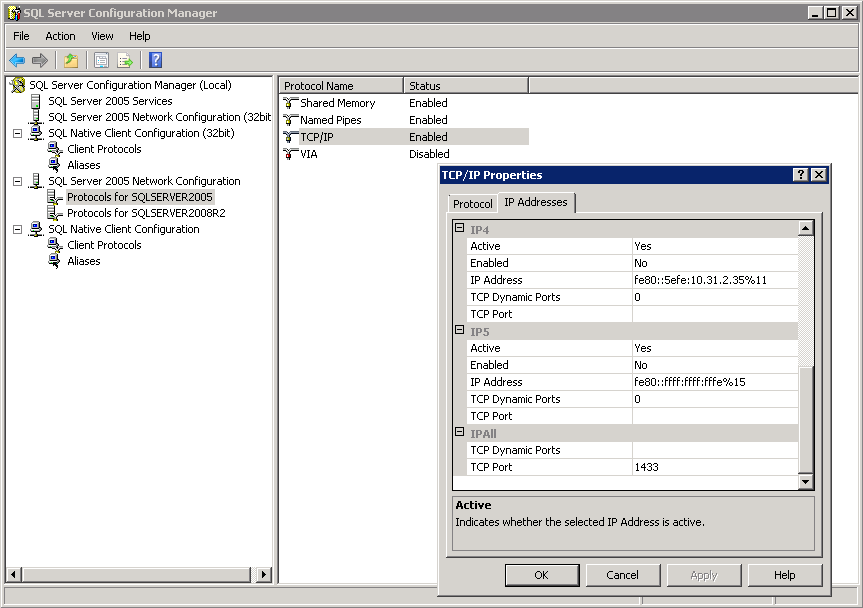863x608 pixels.
Task: Sort by Protocol Name column header
Action: (x=341, y=86)
